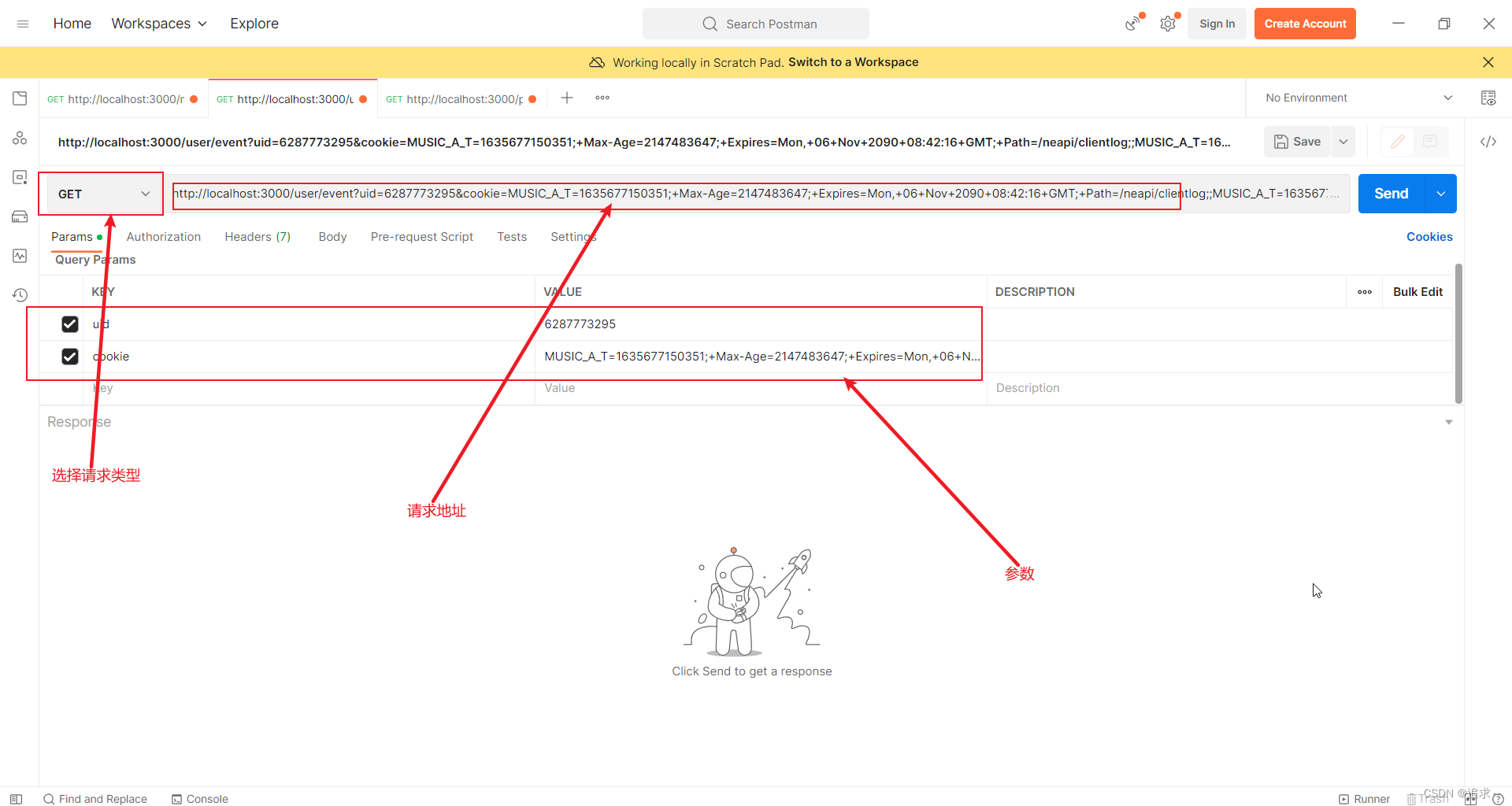Open the Cookies link
The height and width of the screenshot is (806, 1512).
(1429, 237)
